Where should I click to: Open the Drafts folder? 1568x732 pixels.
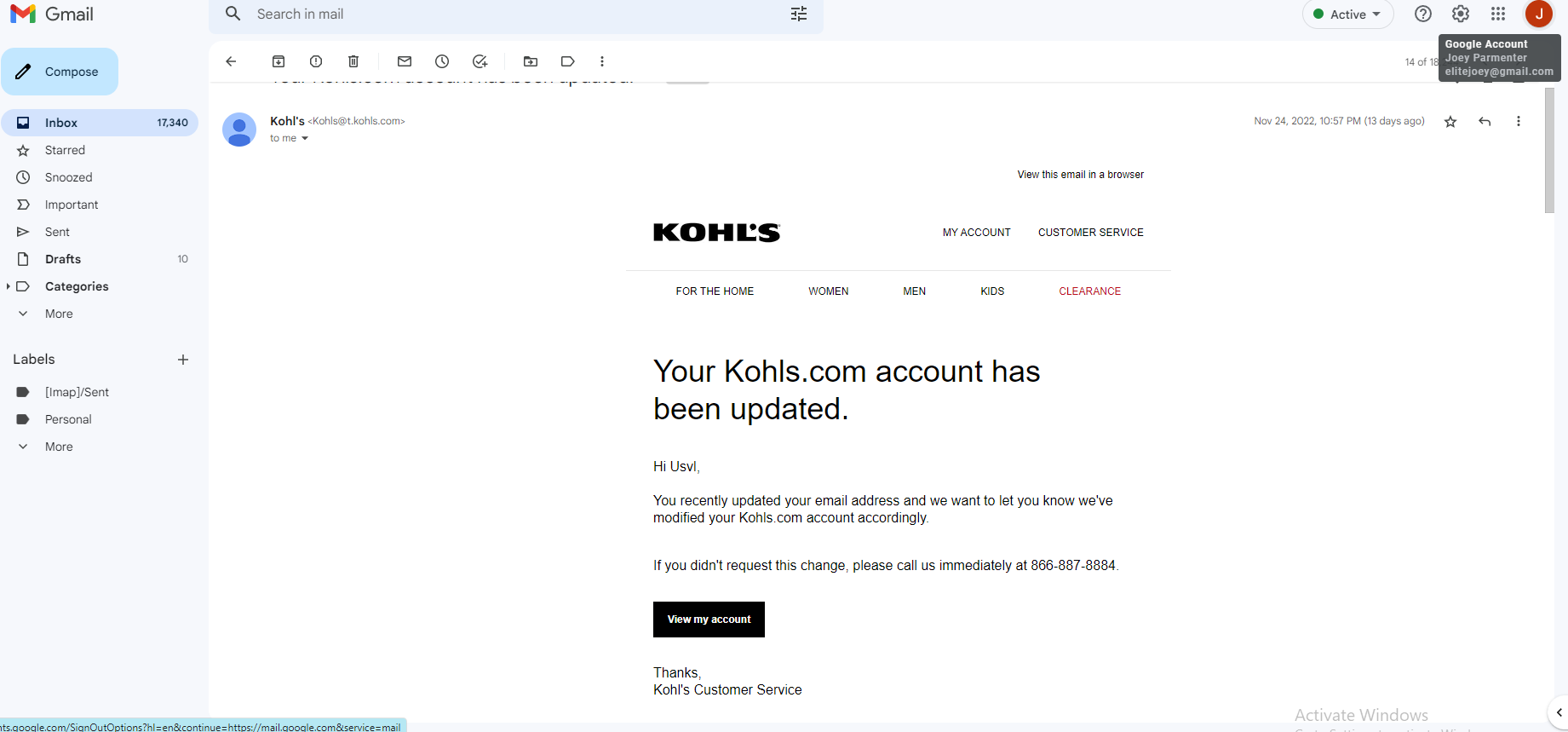point(63,259)
